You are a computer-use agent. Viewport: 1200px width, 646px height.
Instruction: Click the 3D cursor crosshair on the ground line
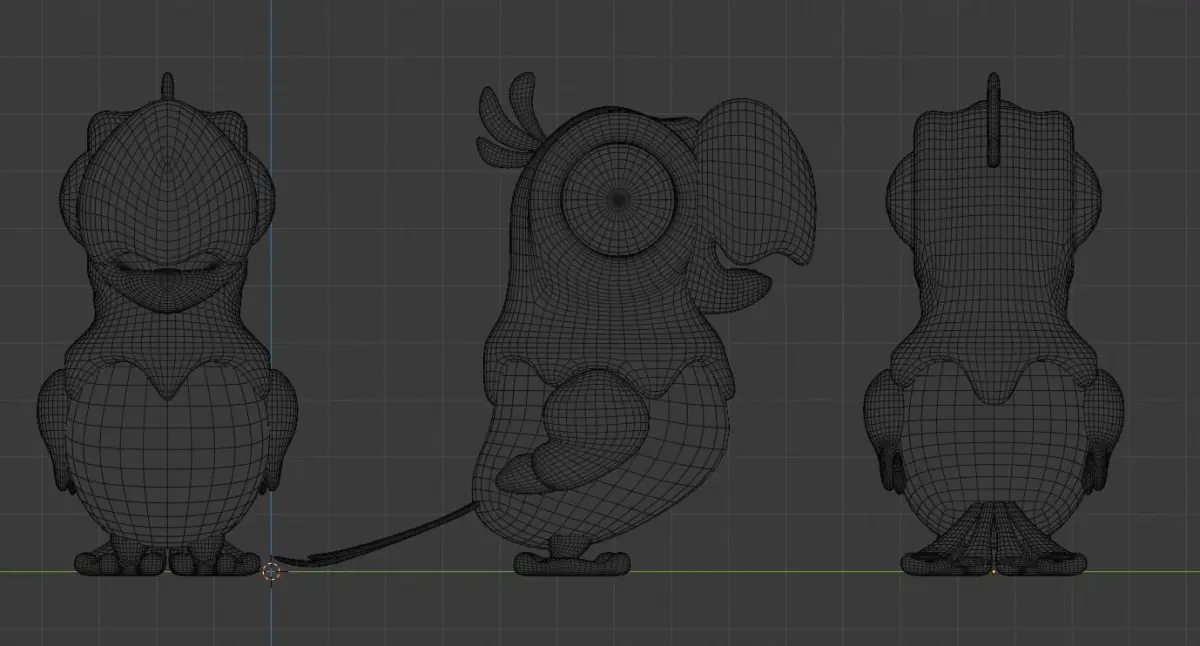271,571
